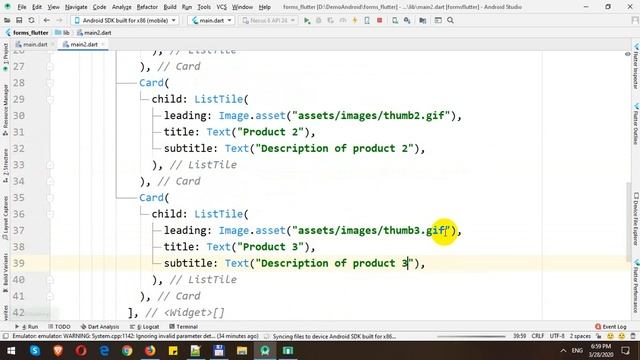
Task: Click the Save All toolbar icon
Action: [x=19, y=20]
